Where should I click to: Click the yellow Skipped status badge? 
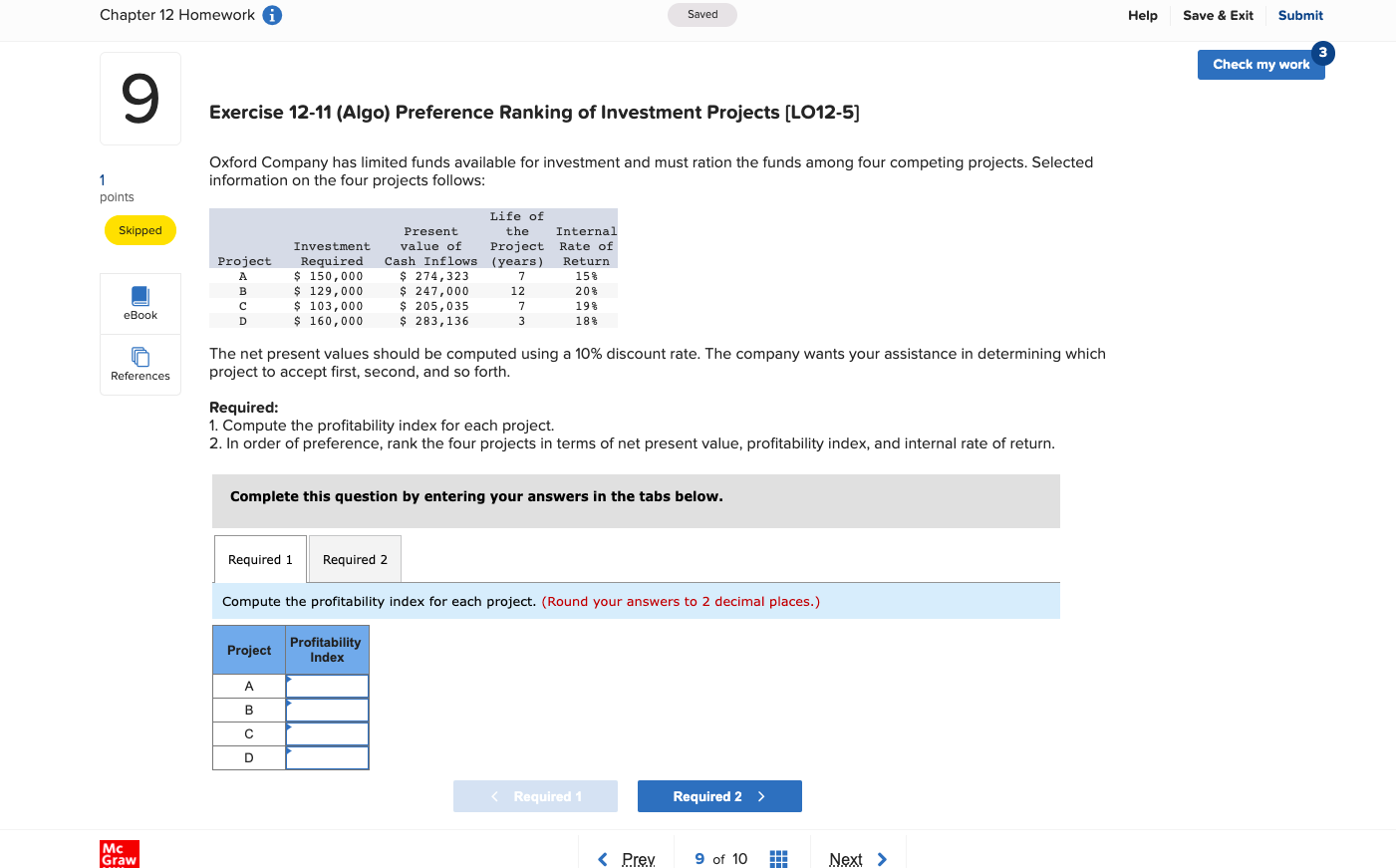click(x=140, y=230)
